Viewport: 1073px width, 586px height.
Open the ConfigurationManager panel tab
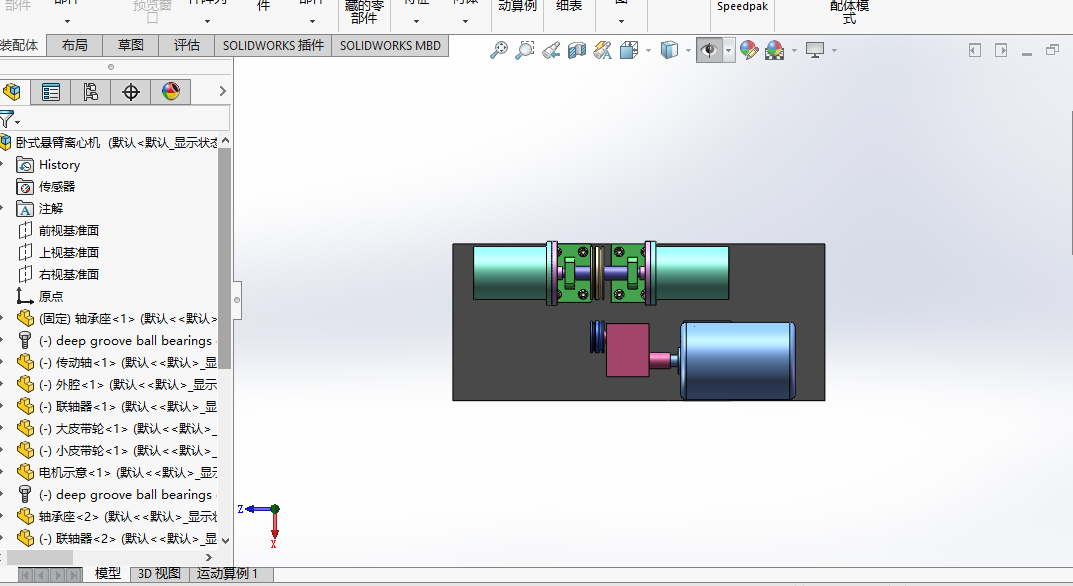coord(91,92)
